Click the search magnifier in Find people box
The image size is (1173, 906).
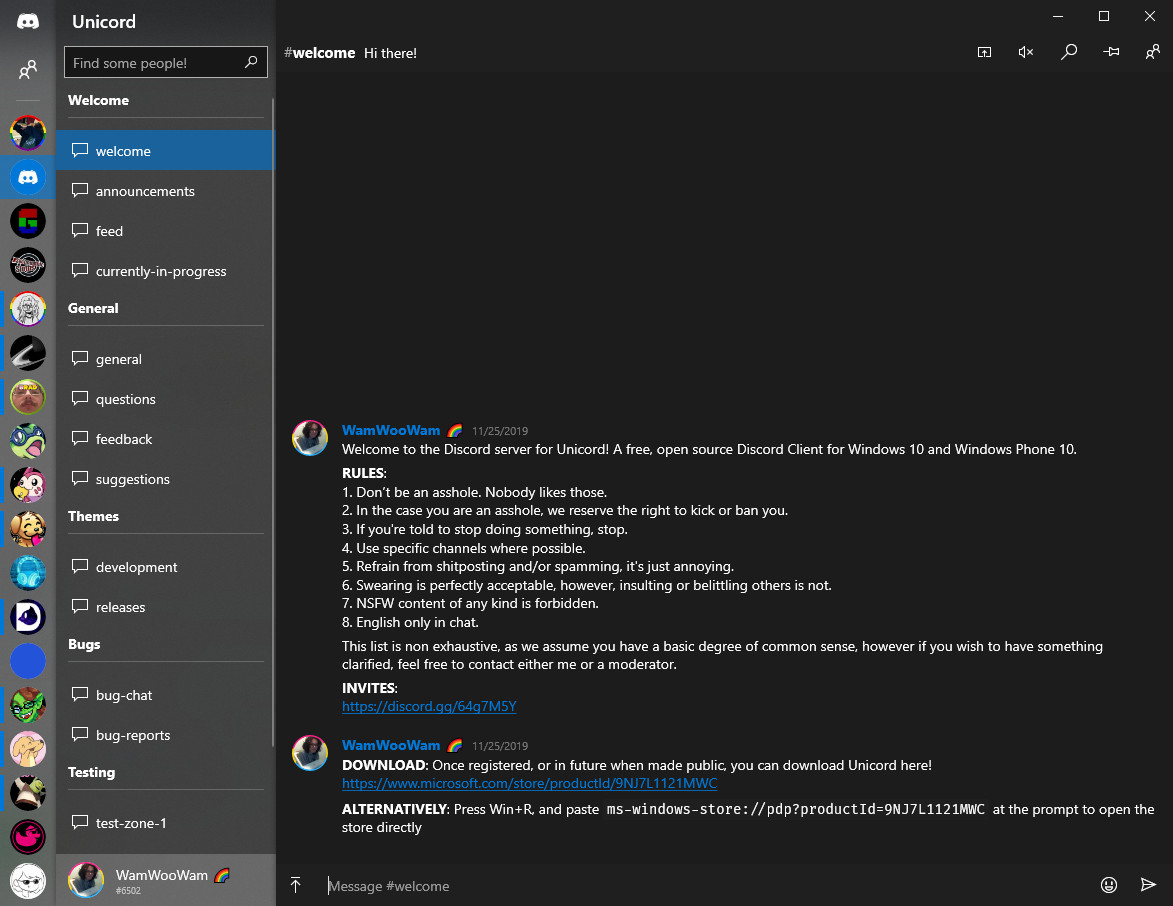[x=251, y=62]
